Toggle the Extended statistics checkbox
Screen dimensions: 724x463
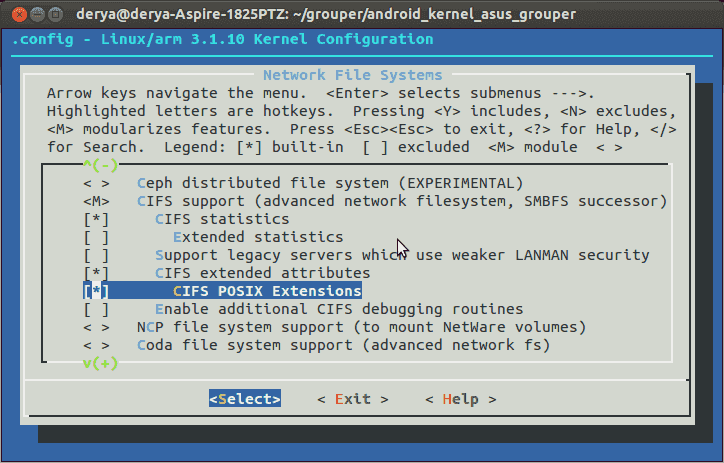pyautogui.click(x=96, y=237)
